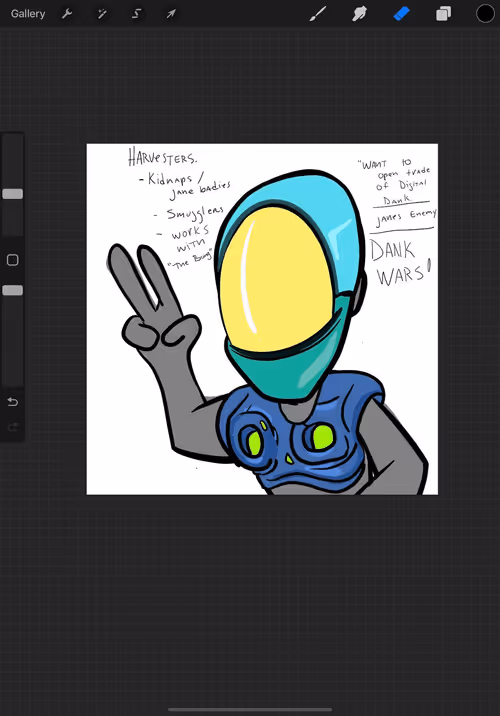
Task: Tap the HARVESTERS handwritten title
Action: click(x=162, y=157)
